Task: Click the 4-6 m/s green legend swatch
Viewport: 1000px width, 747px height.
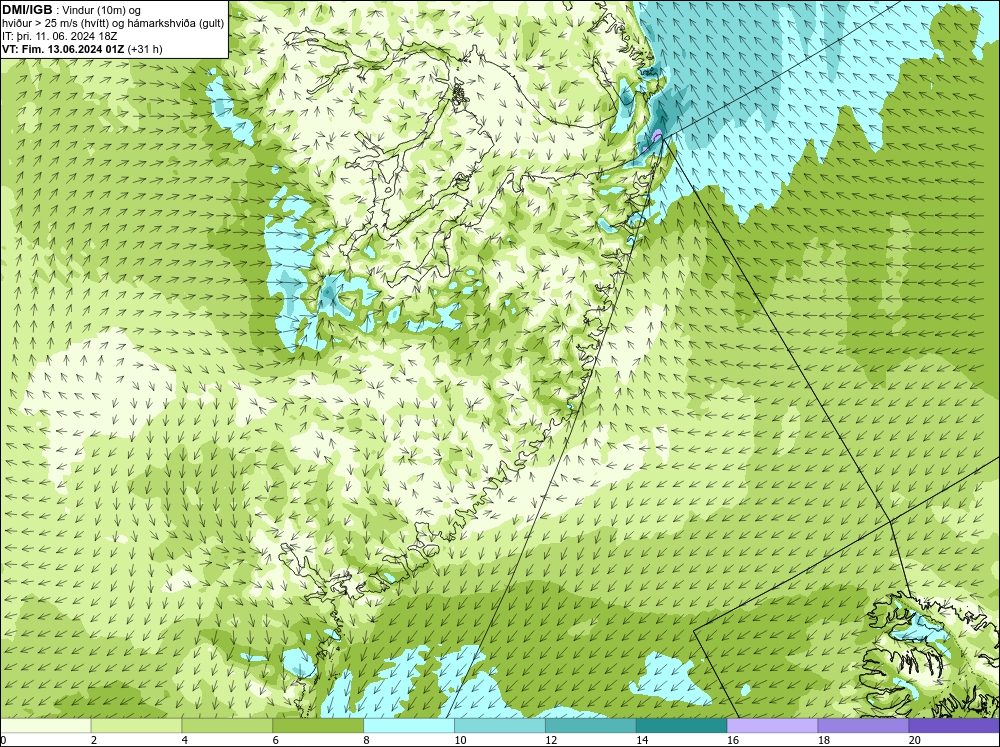Action: (x=227, y=725)
